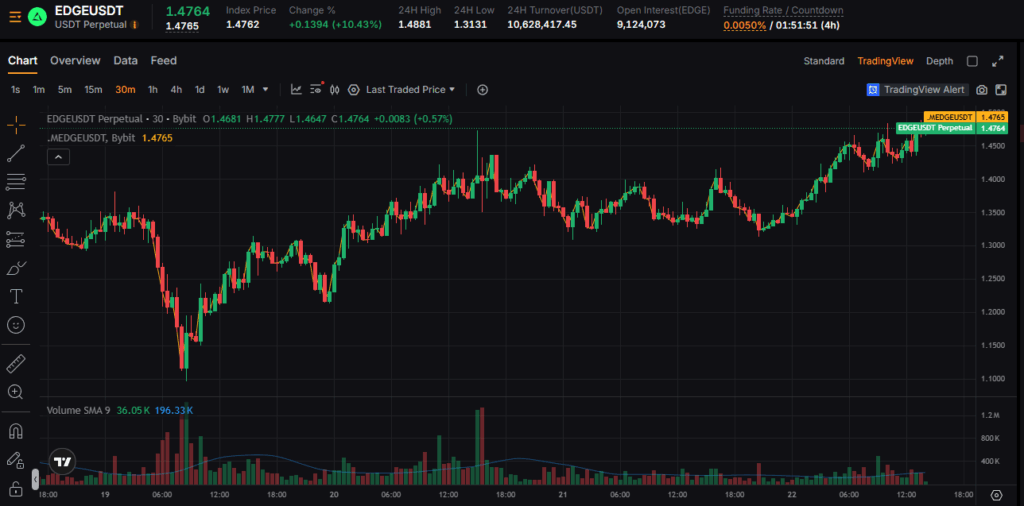
Task: Toggle the stay-in-drawing-mode pencil lock
Action: click(x=16, y=460)
